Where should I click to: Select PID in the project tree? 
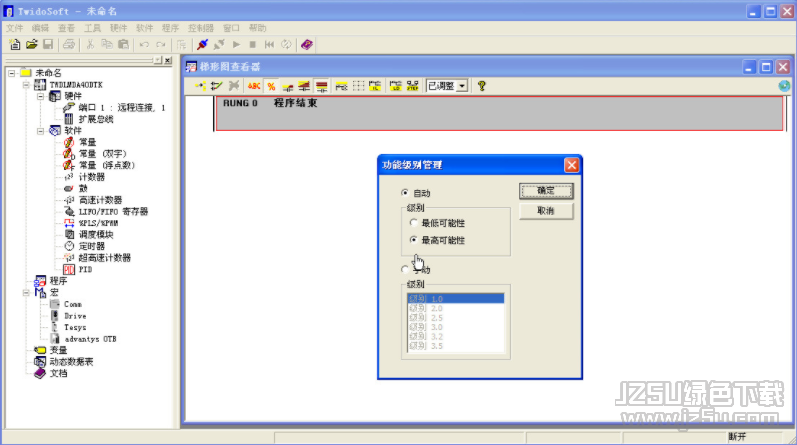85,270
